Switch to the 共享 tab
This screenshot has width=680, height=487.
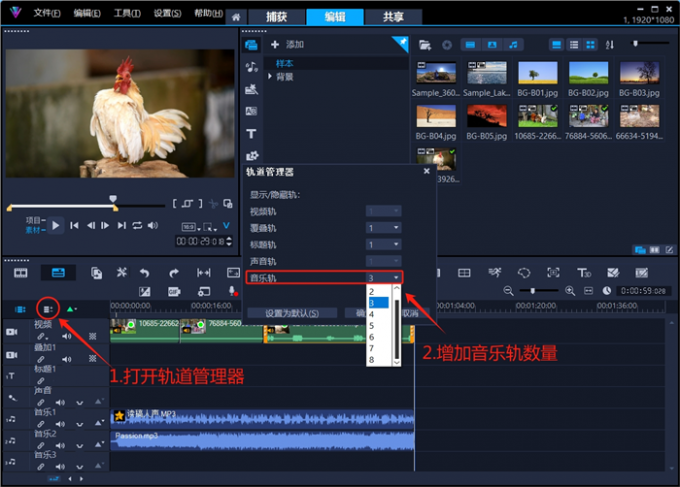393,17
